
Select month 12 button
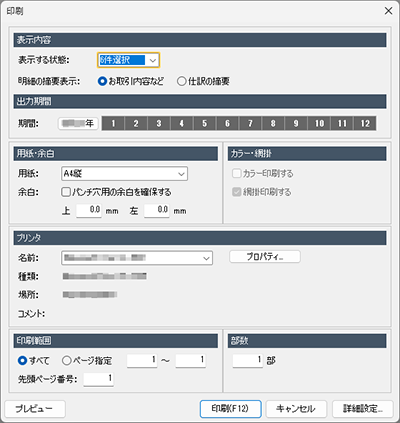(365, 123)
